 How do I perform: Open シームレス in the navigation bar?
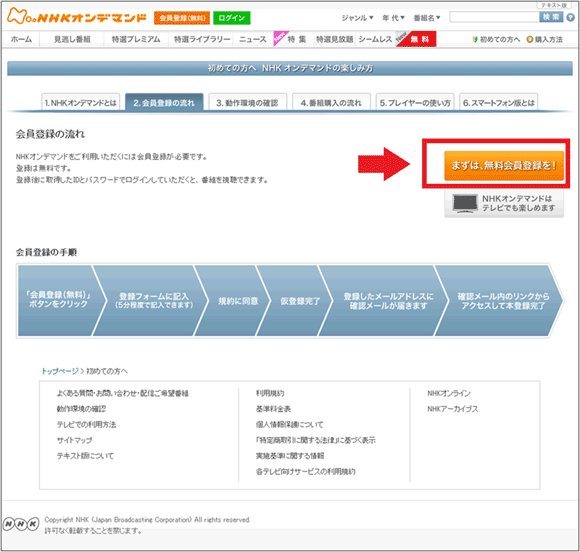pyautogui.click(x=375, y=39)
